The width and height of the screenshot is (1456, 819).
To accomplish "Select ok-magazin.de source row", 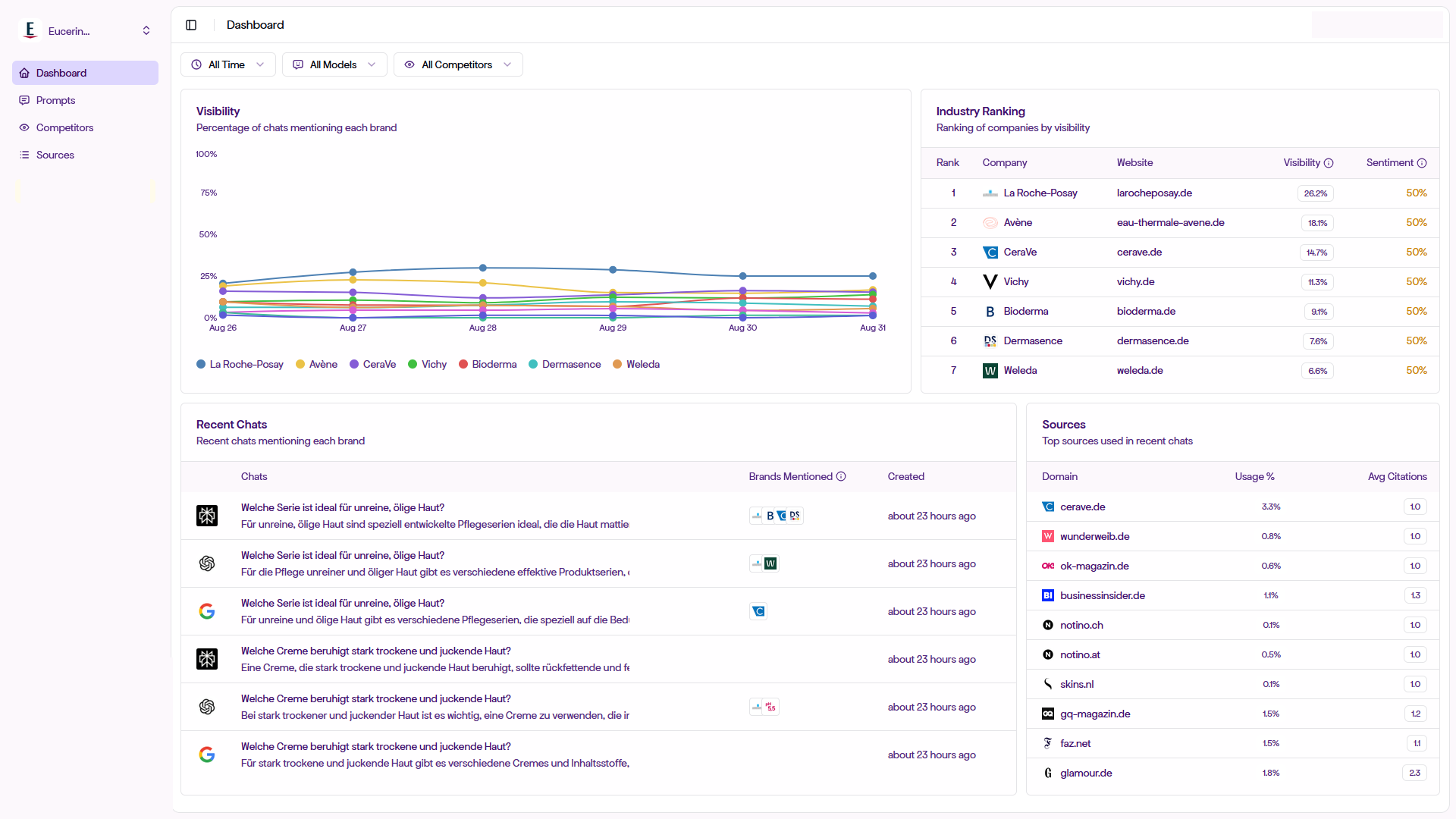I will click(1233, 566).
